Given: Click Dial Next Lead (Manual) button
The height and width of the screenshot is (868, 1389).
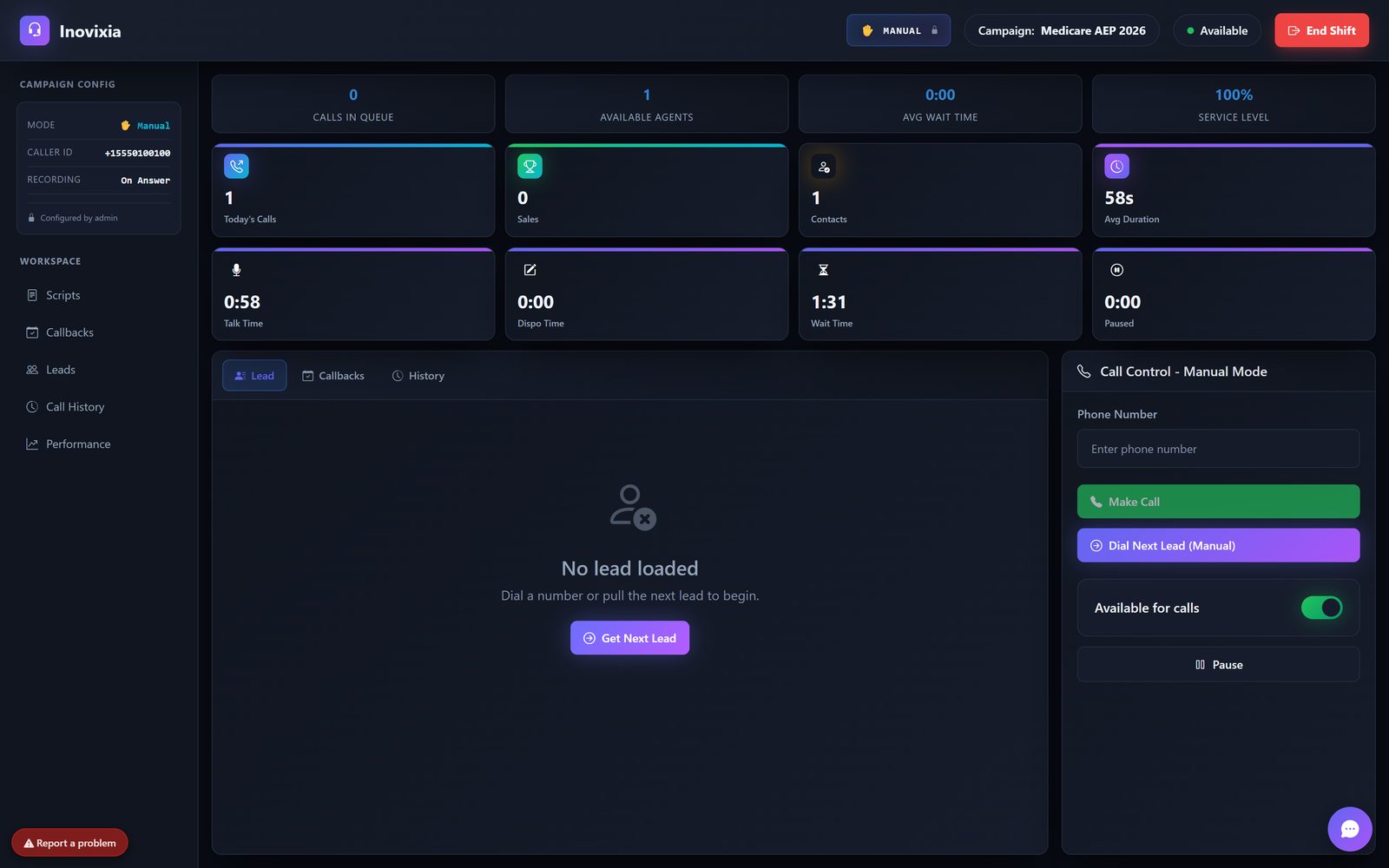Looking at the screenshot, I should tap(1218, 545).
